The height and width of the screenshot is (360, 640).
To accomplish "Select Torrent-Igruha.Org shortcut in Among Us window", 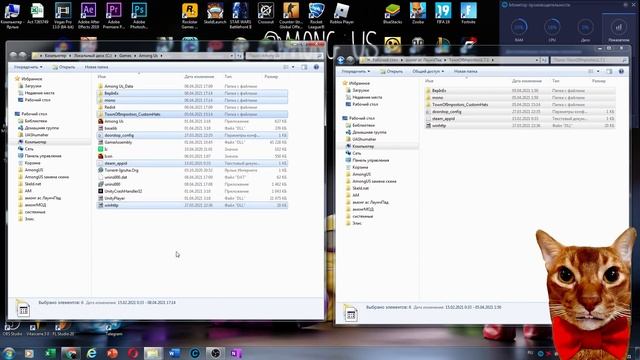I will (x=192, y=170).
